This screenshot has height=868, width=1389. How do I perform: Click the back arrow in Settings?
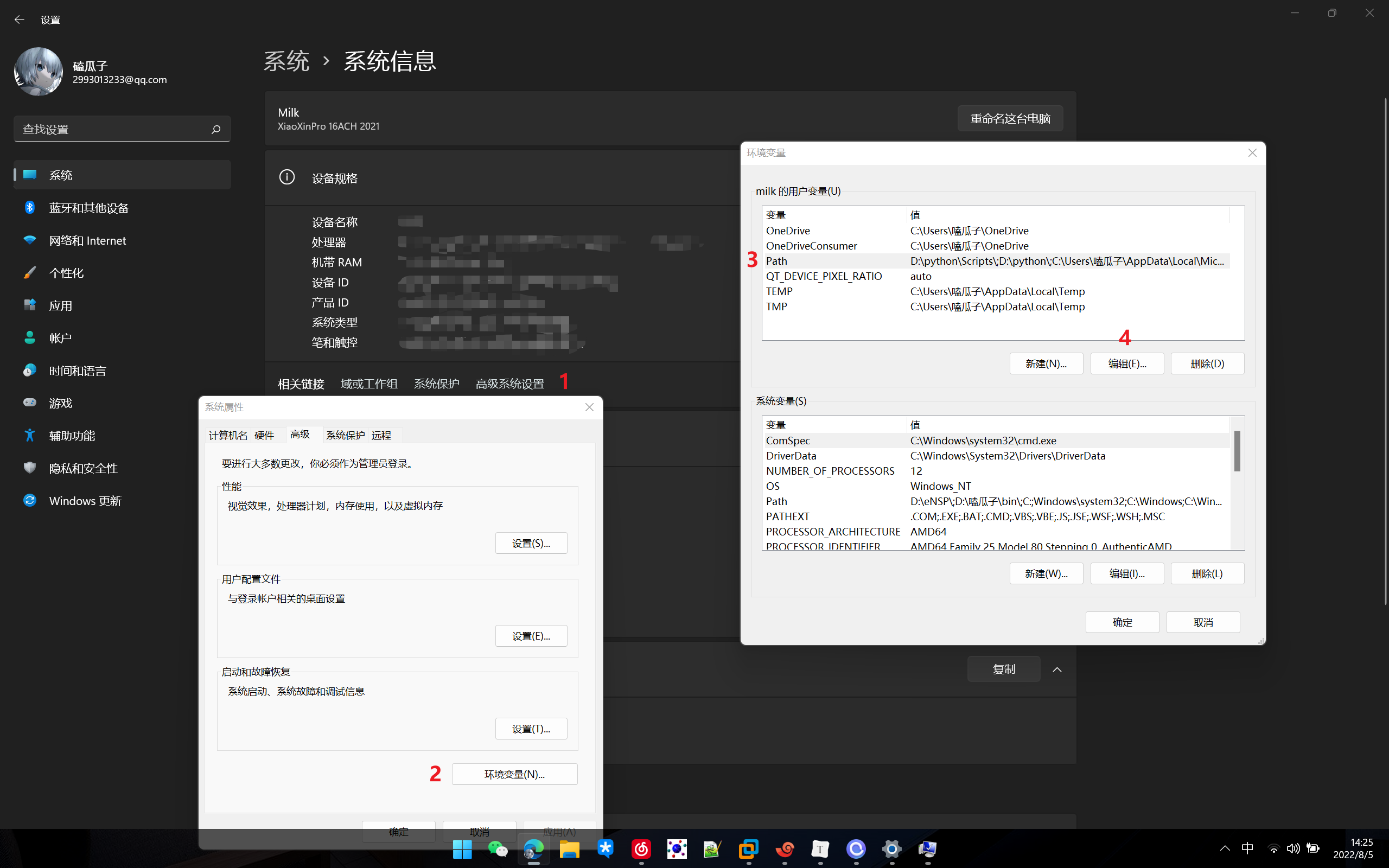coord(19,20)
